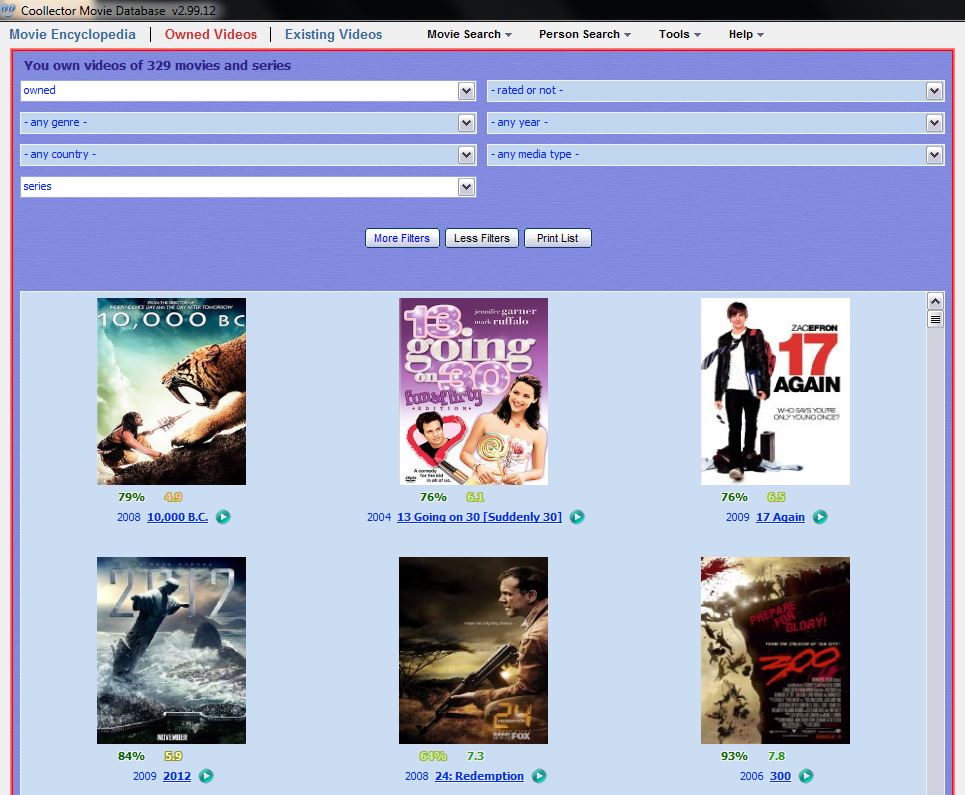The height and width of the screenshot is (795, 965).
Task: Open the 17 Again title link
Action: pos(780,517)
